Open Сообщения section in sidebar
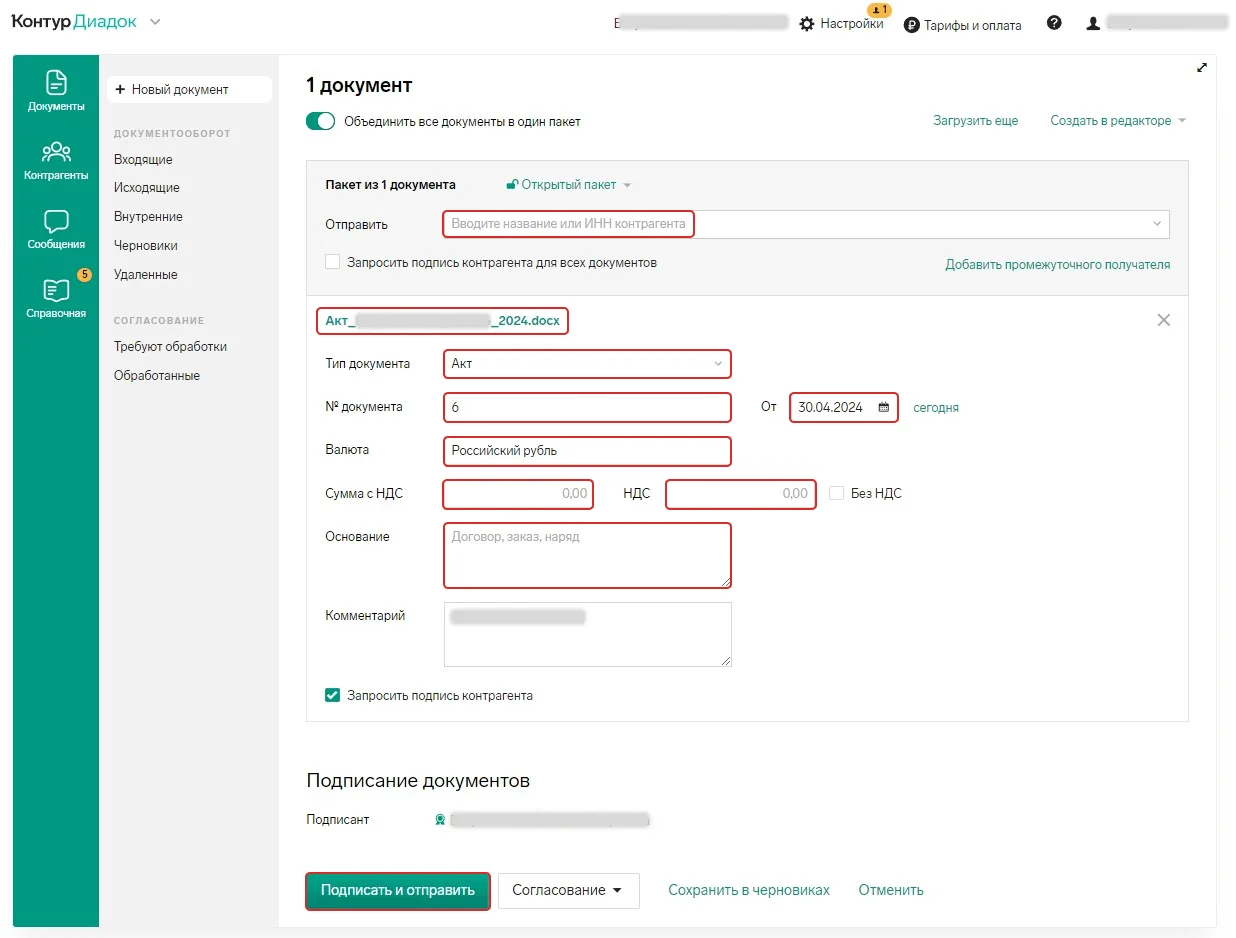Screen dimensions: 1236x938 (56, 229)
